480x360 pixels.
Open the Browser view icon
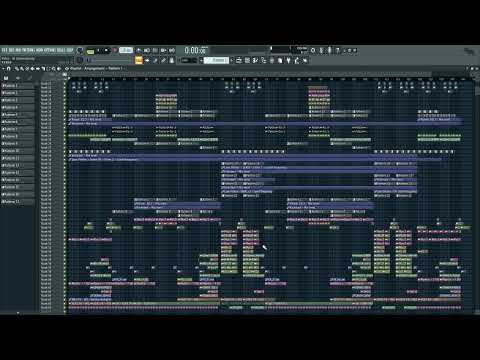(172, 60)
